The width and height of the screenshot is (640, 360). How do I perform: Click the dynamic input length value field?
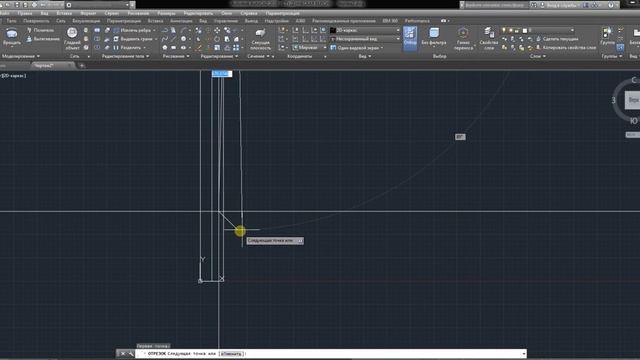[222, 73]
